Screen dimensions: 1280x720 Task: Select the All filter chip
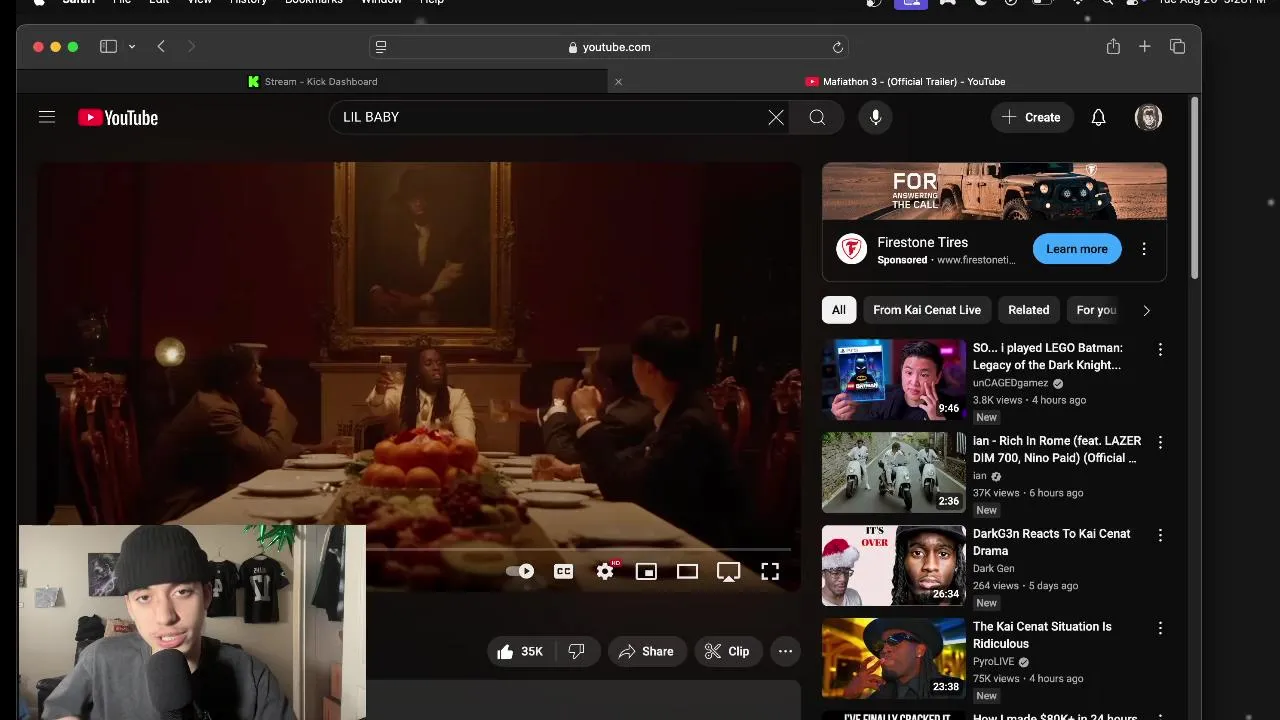(x=839, y=310)
